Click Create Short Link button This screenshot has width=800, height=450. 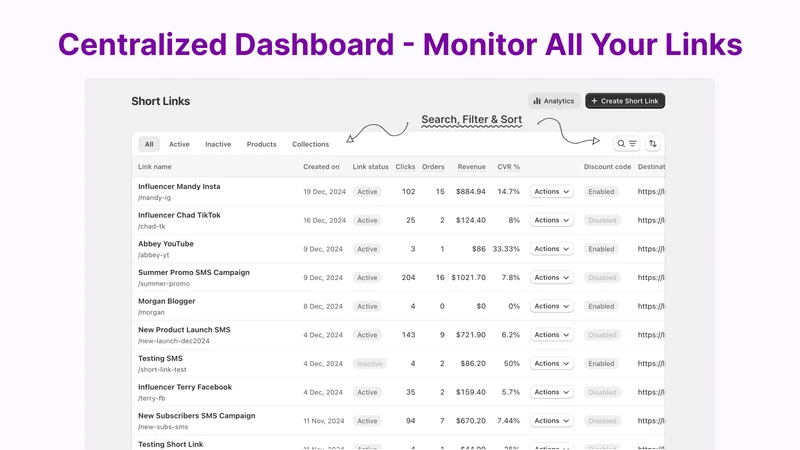625,101
